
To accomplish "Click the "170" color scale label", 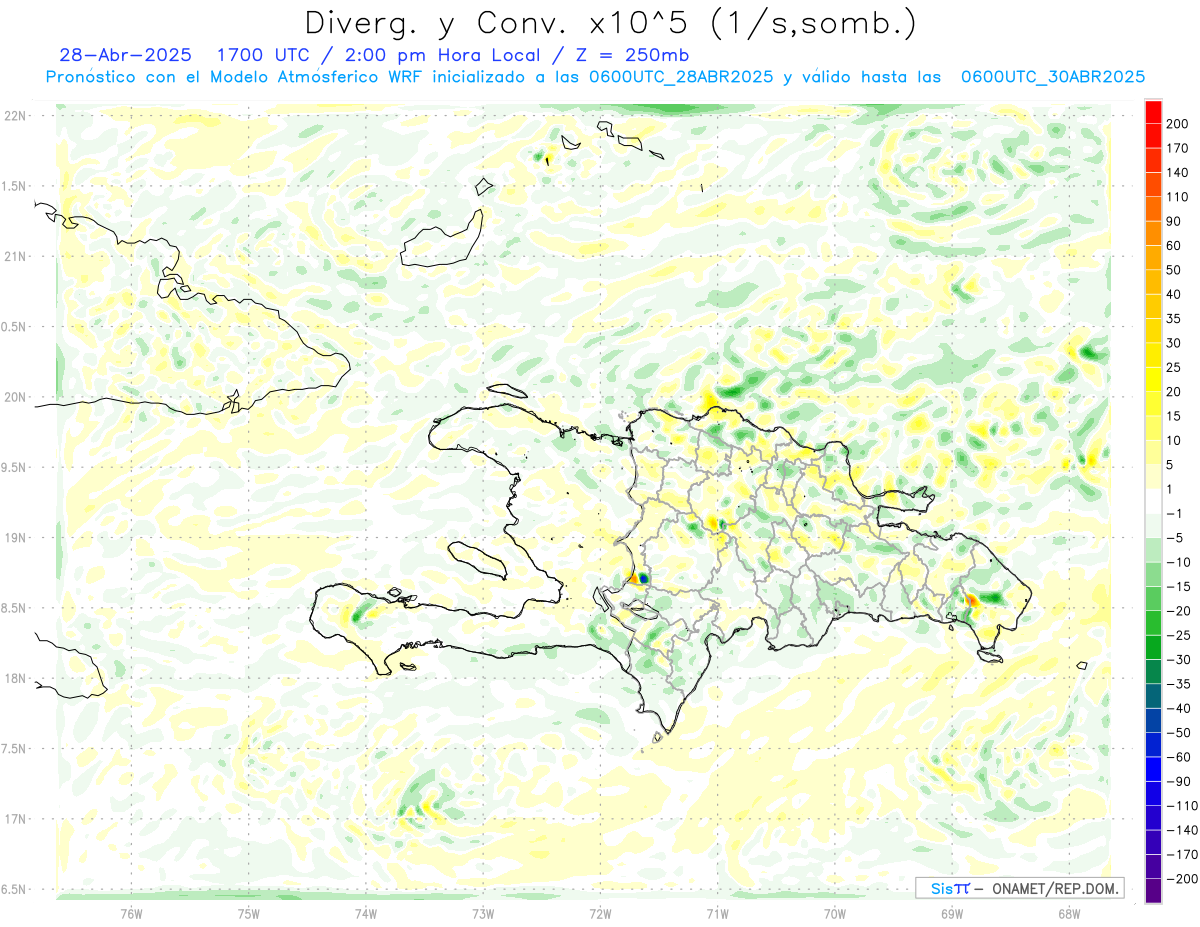I will pyautogui.click(x=1178, y=148).
